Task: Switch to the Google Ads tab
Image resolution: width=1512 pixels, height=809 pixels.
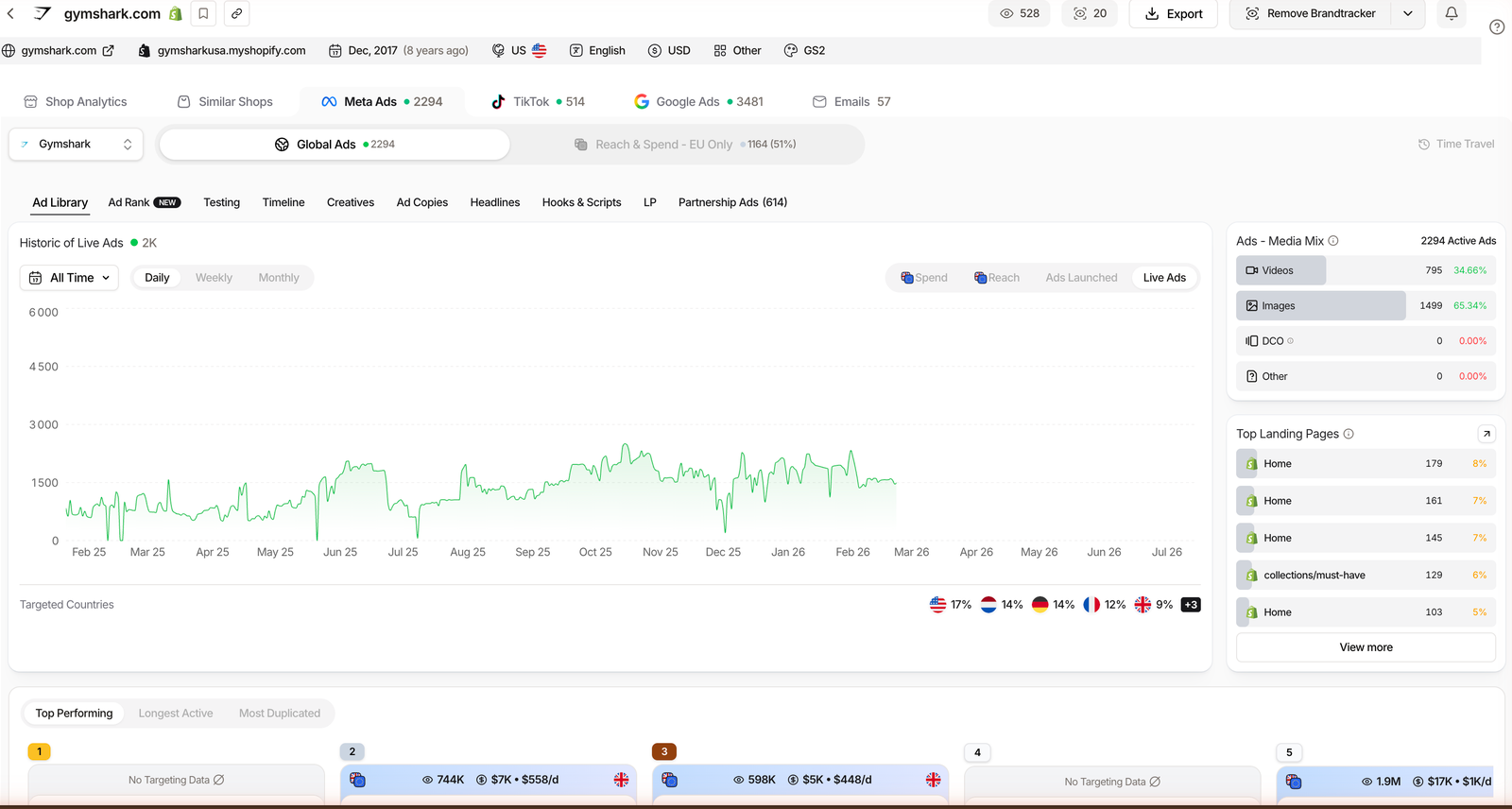Action: (698, 102)
